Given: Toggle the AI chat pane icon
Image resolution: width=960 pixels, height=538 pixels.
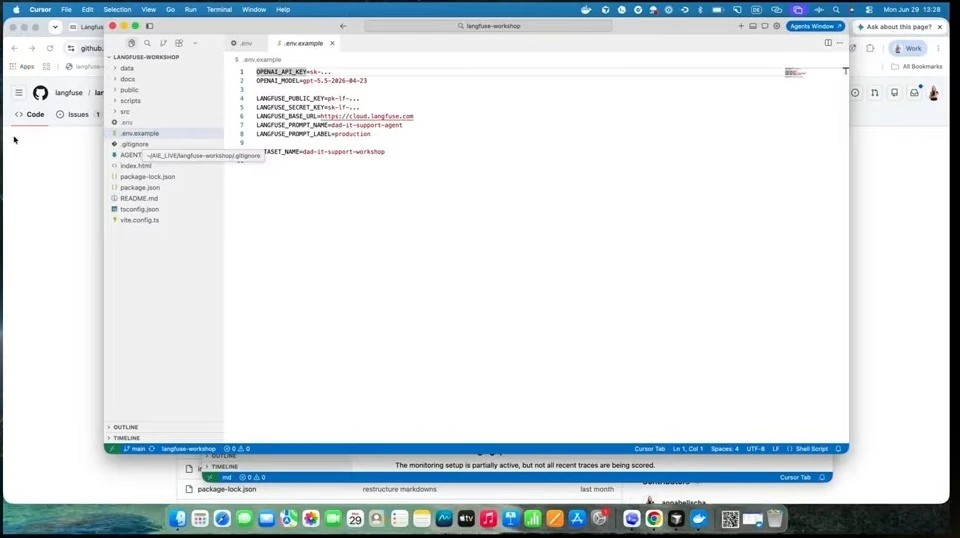Looking at the screenshot, I should [765, 26].
